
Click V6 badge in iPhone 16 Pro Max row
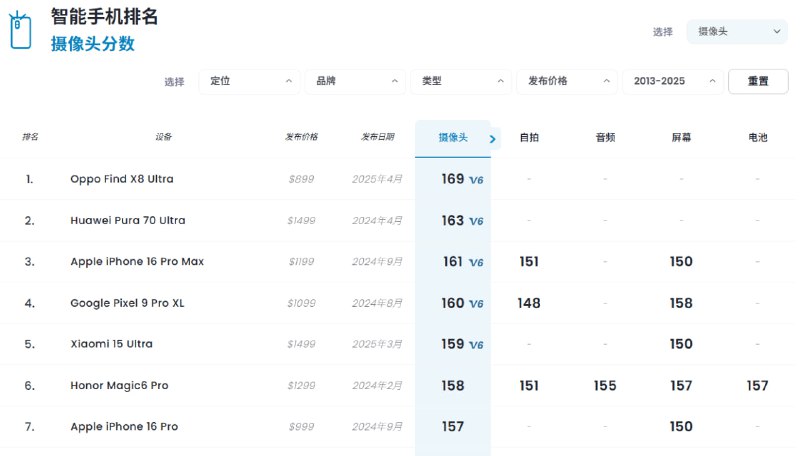click(476, 262)
